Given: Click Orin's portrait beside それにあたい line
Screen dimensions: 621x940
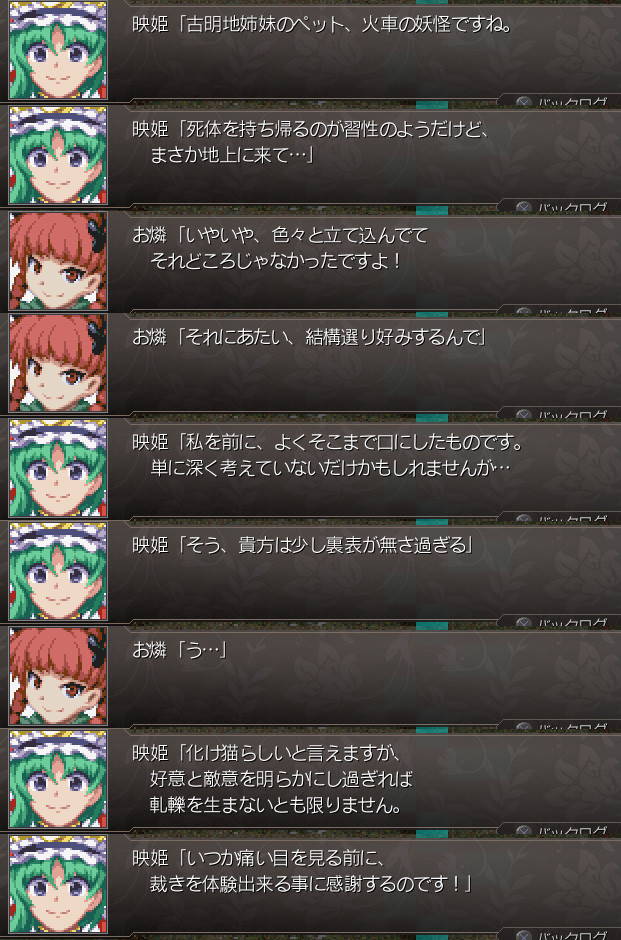Looking at the screenshot, I should point(58,364).
